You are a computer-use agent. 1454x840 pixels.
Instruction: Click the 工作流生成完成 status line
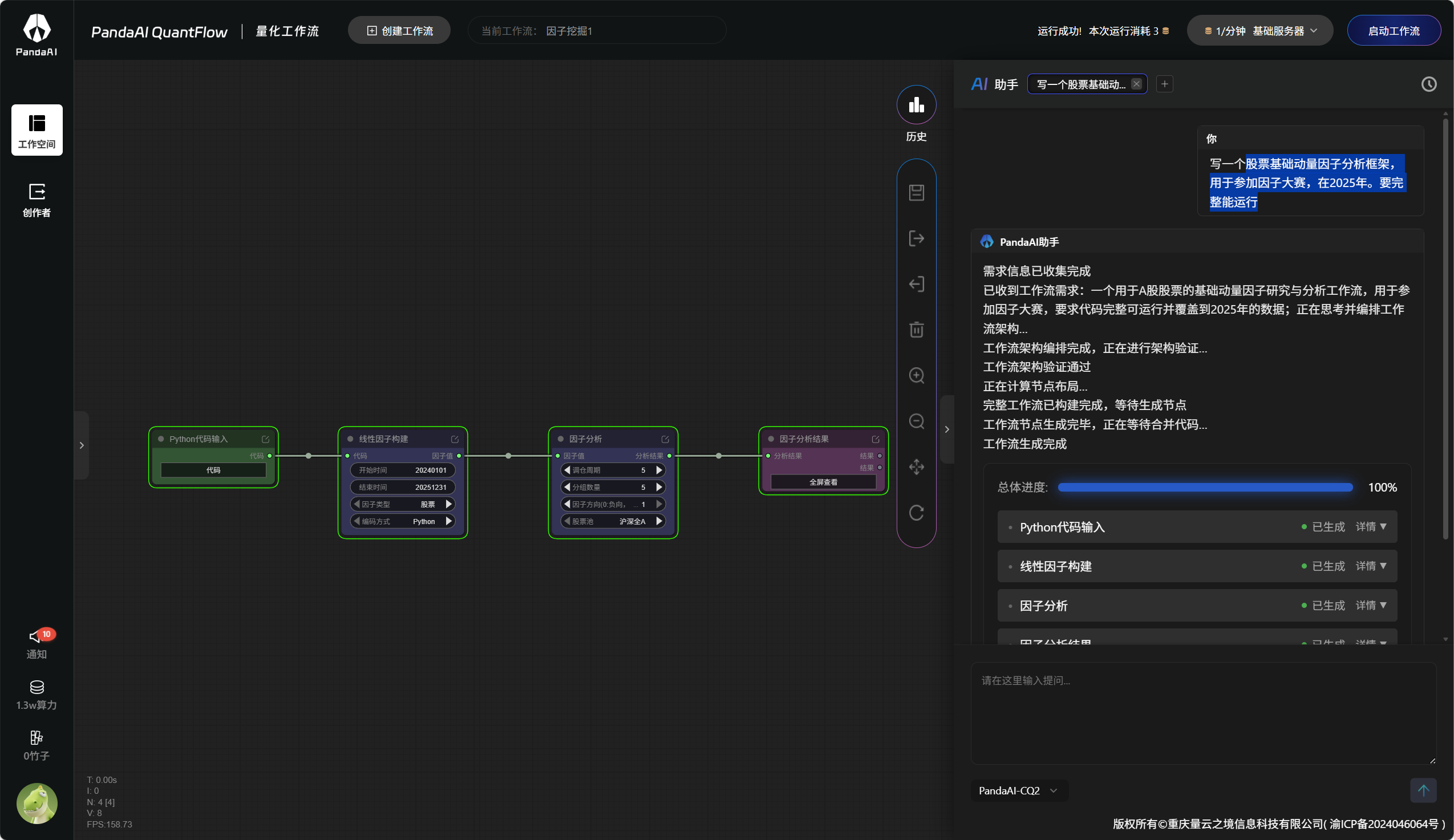click(1024, 444)
